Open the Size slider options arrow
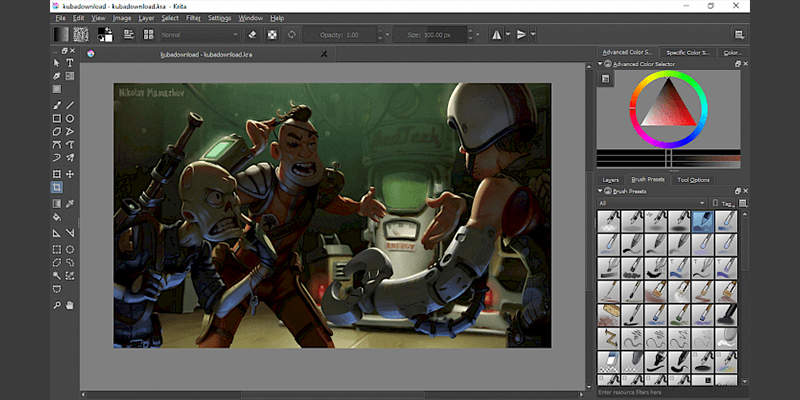 tap(478, 35)
